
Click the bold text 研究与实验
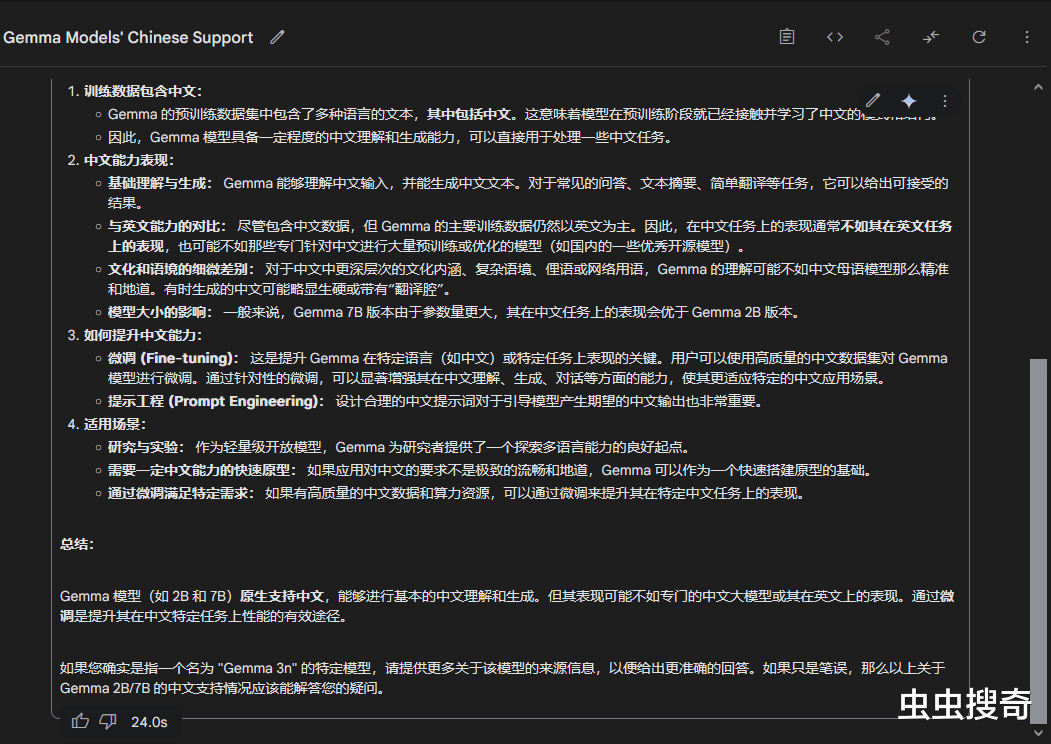coord(145,447)
